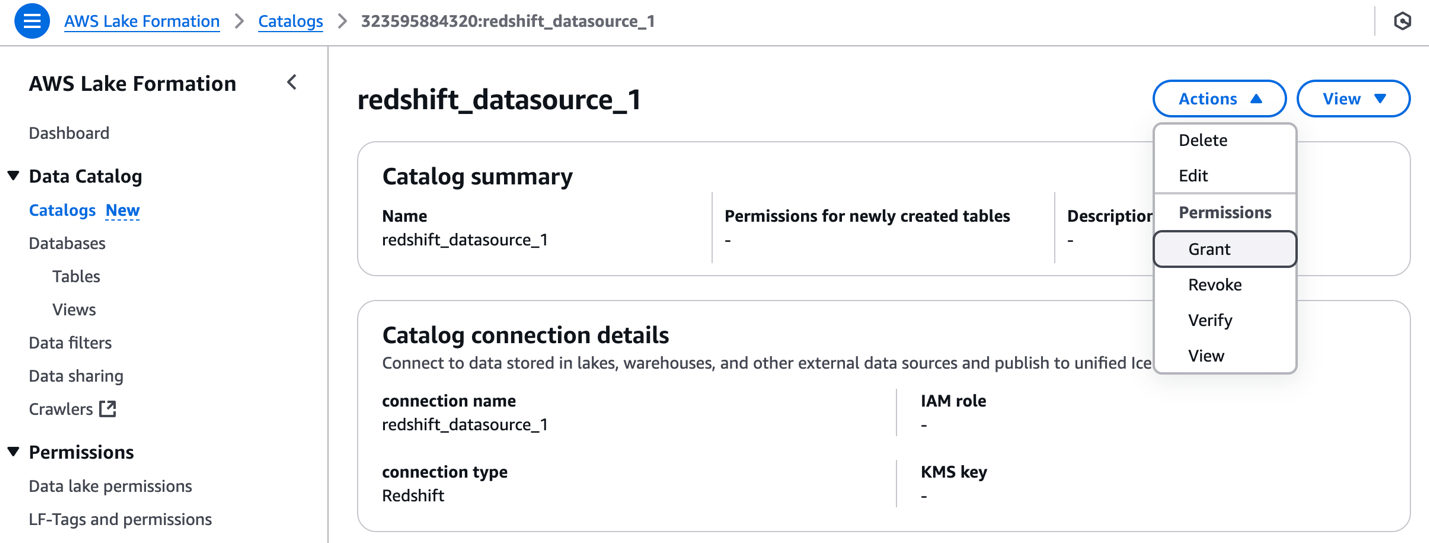The image size is (1429, 543).
Task: Choose Revoke in the Permissions menu
Action: coord(1214,285)
